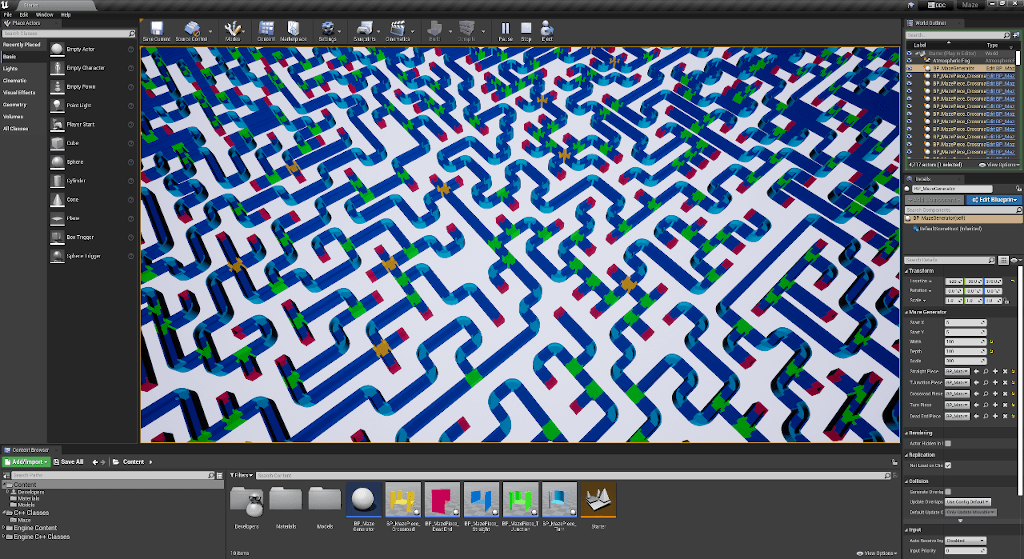Image resolution: width=1024 pixels, height=559 pixels.
Task: Click the Source Control toolbar icon
Action: click(x=191, y=31)
